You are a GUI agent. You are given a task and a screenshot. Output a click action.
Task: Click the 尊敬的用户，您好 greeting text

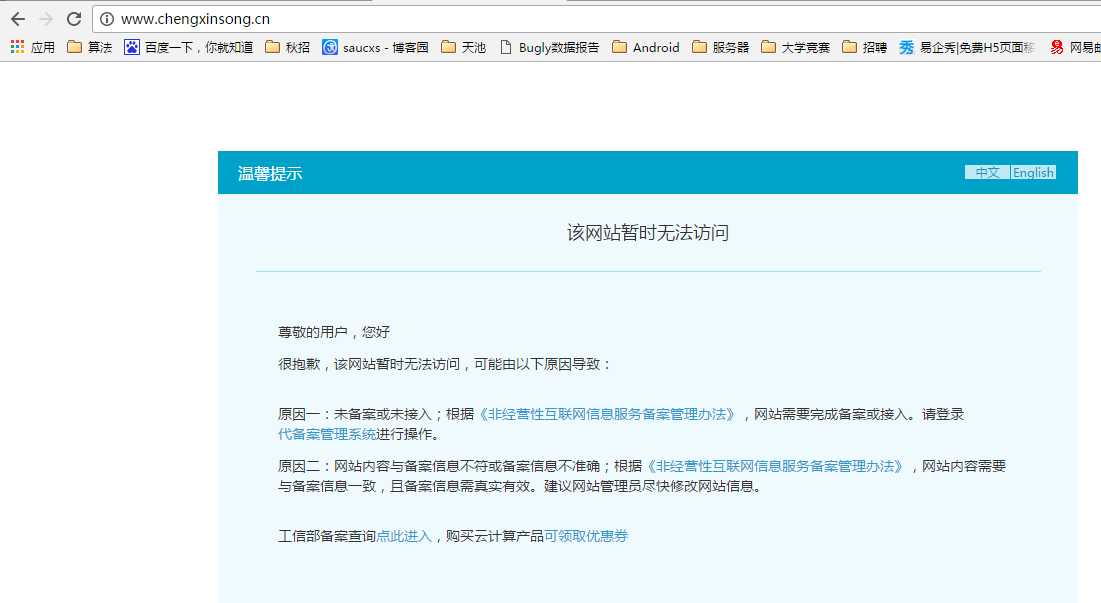click(334, 332)
